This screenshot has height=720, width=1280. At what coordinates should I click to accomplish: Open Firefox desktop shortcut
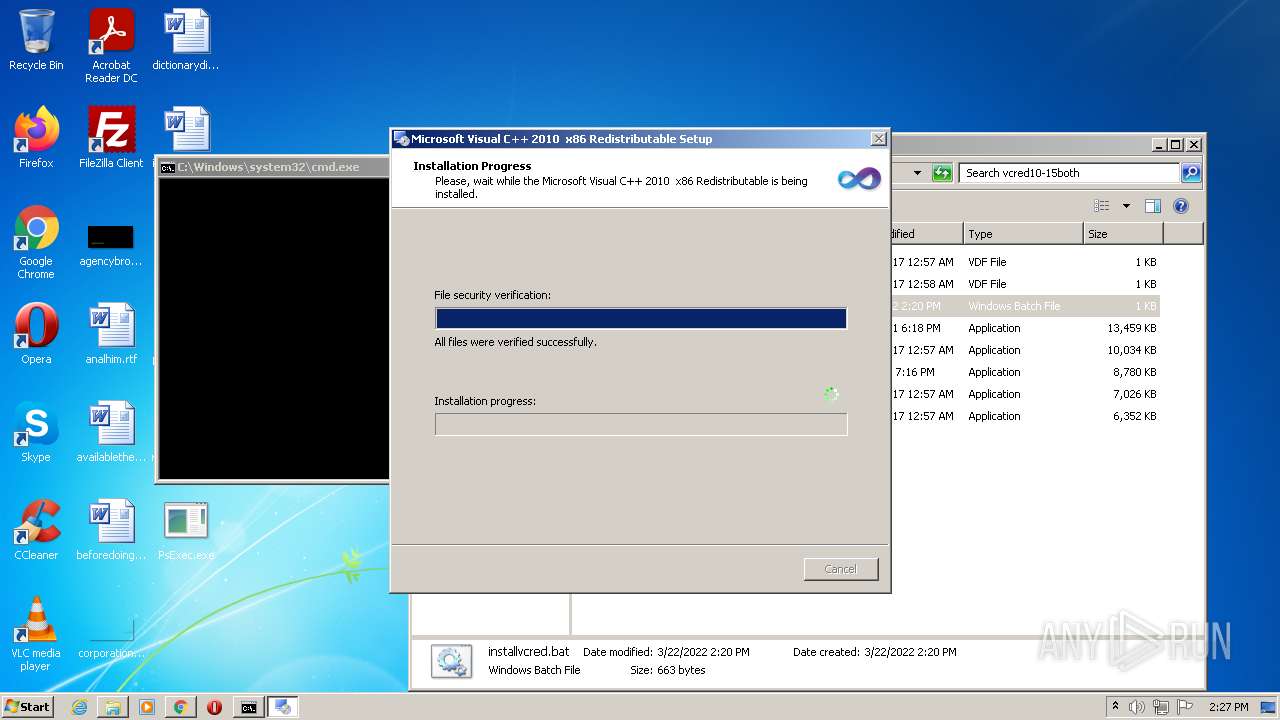(36, 138)
